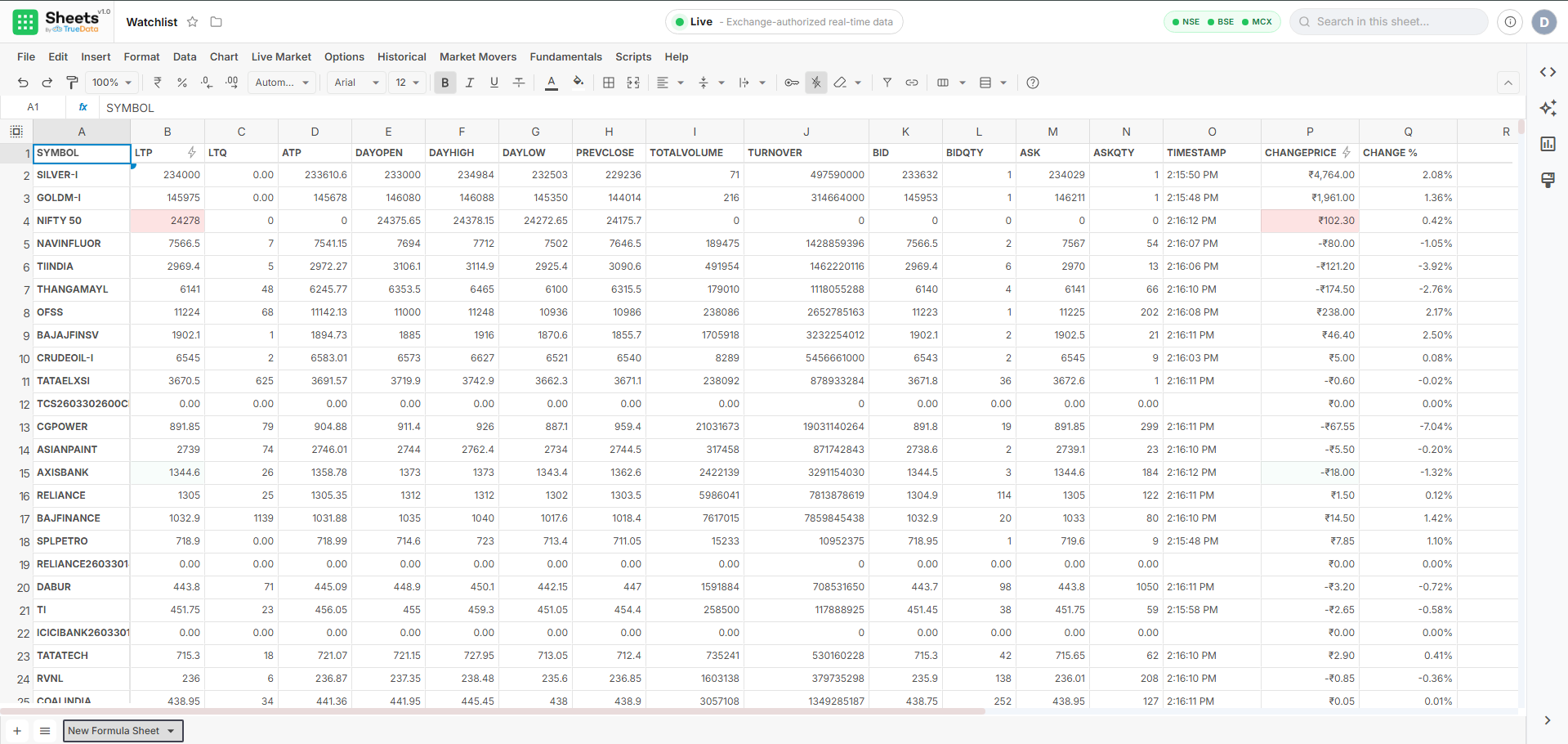Apply strikethrough formatting

pos(519,83)
